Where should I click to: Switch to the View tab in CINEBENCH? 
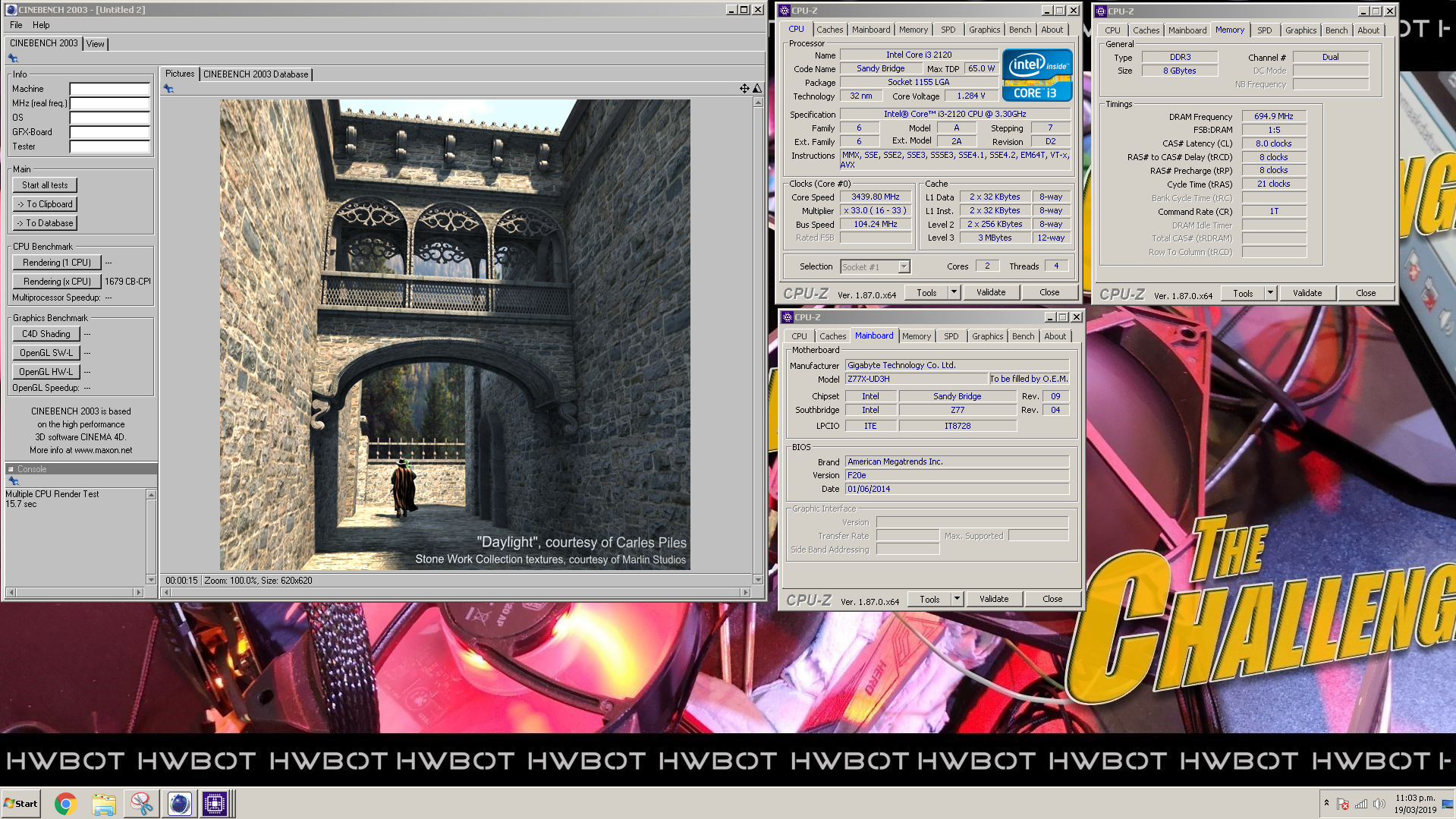pyautogui.click(x=95, y=44)
